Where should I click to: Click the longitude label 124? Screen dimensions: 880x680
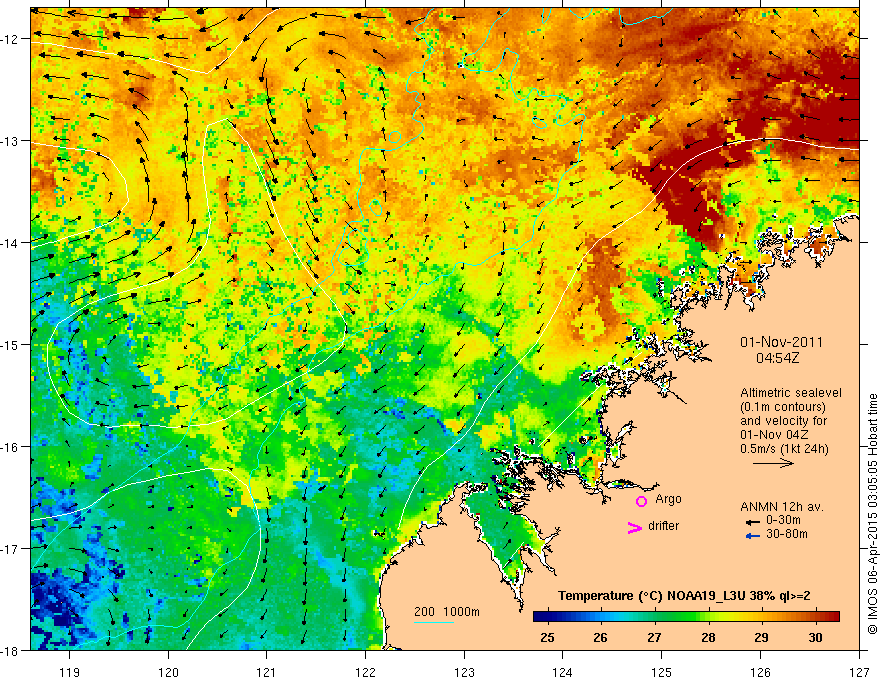tap(563, 672)
